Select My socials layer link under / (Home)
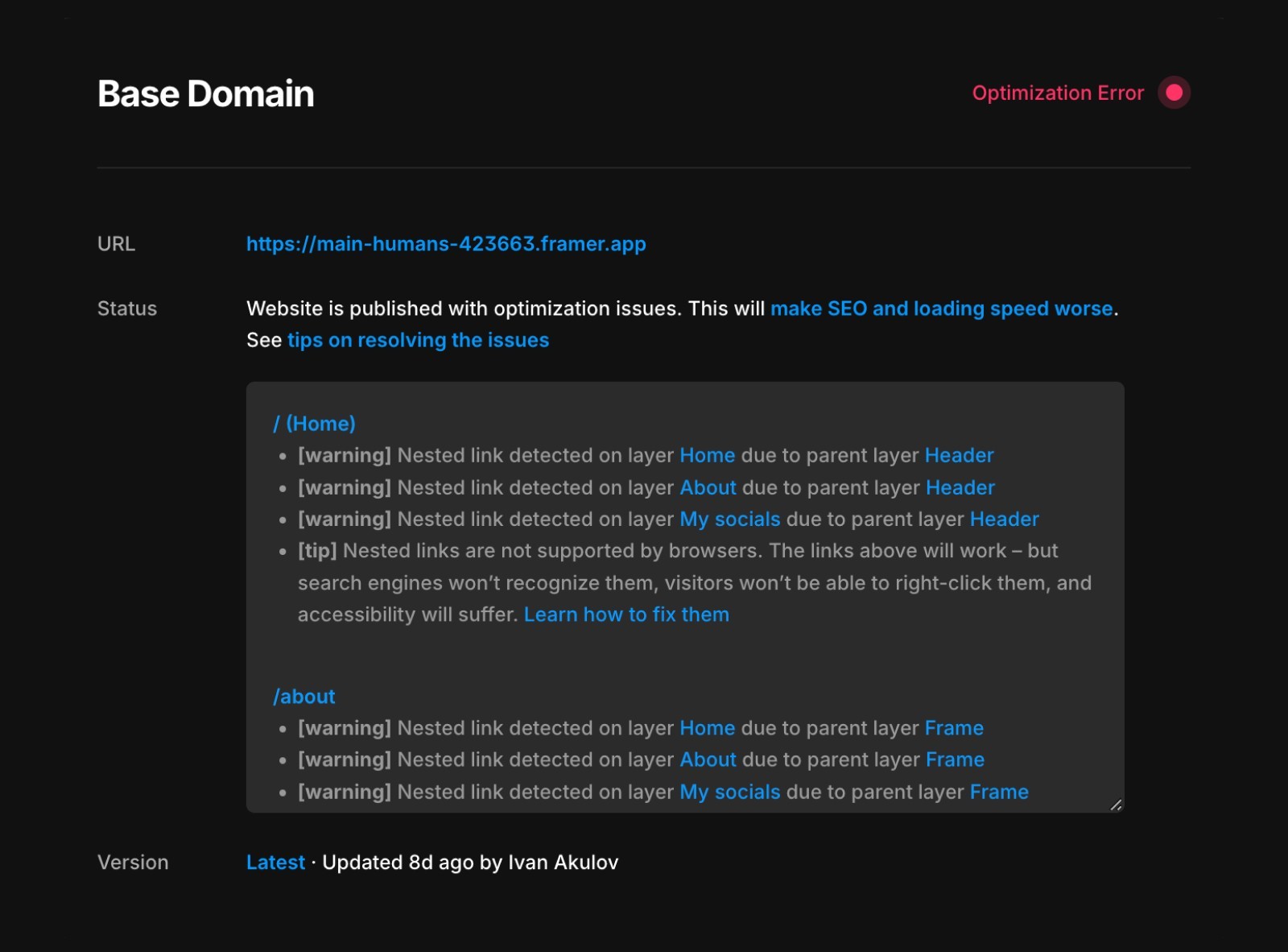The image size is (1288, 952). 730,519
